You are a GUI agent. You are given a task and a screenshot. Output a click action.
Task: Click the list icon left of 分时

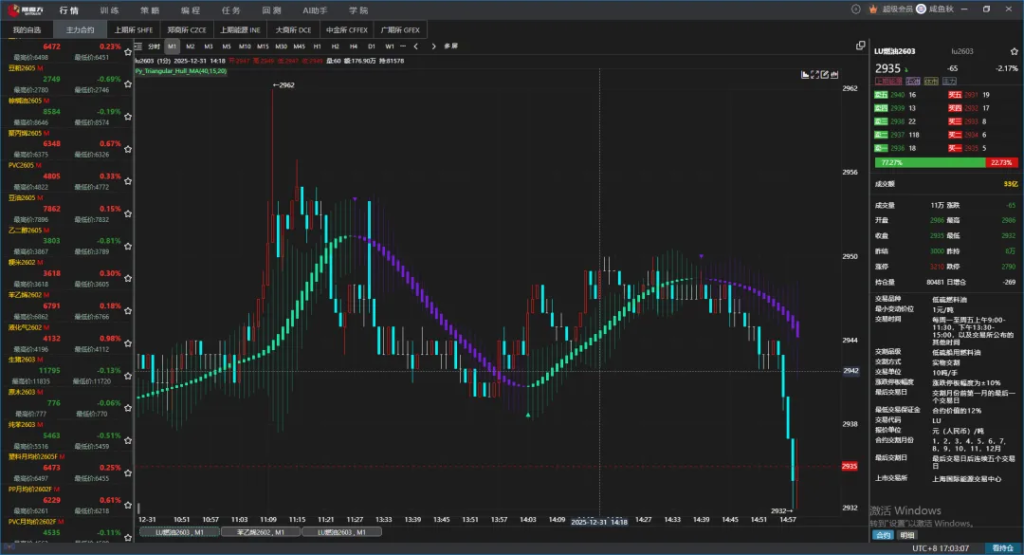click(x=138, y=46)
